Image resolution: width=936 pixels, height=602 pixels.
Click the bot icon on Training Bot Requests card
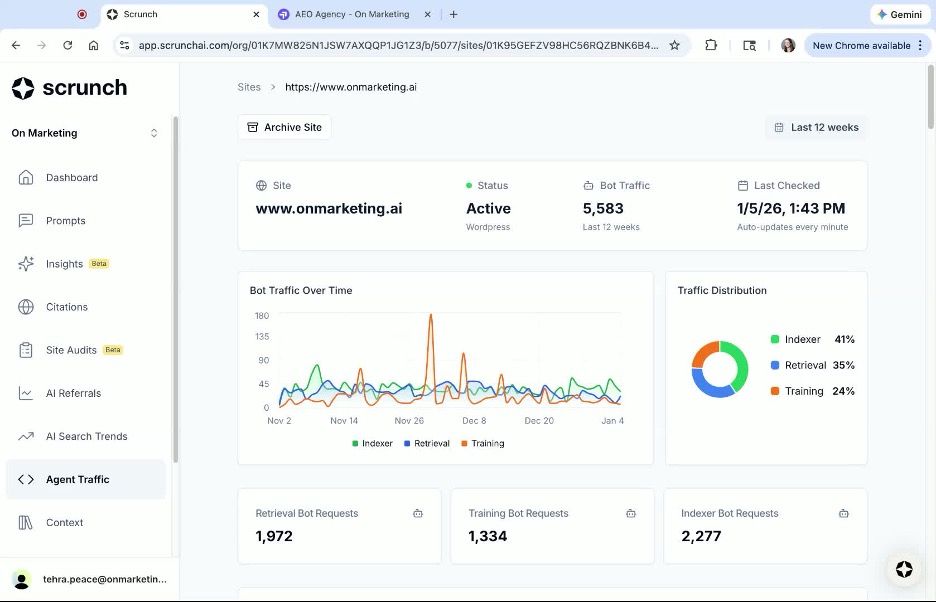630,513
